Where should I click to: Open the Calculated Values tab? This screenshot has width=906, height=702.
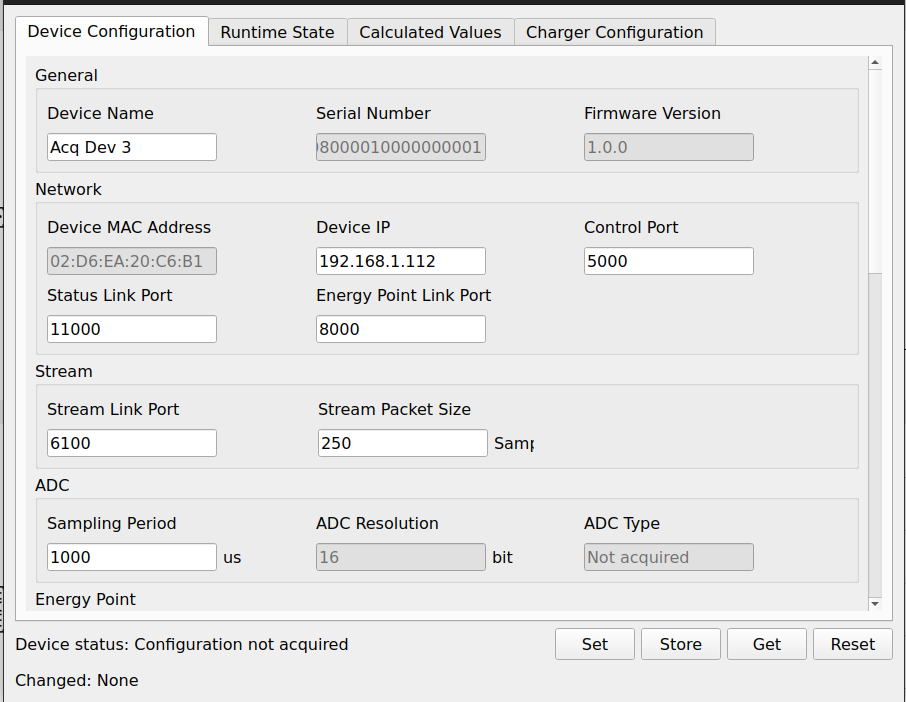(430, 32)
